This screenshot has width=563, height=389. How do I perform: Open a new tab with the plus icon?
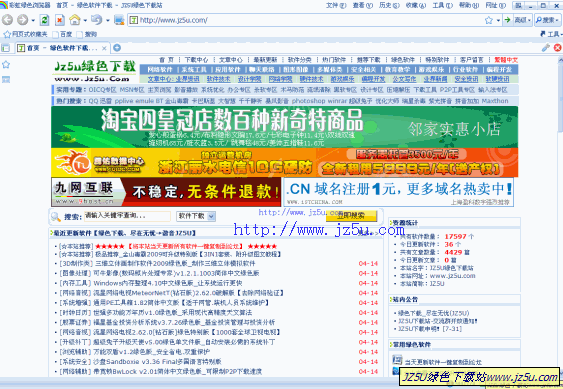117,47
